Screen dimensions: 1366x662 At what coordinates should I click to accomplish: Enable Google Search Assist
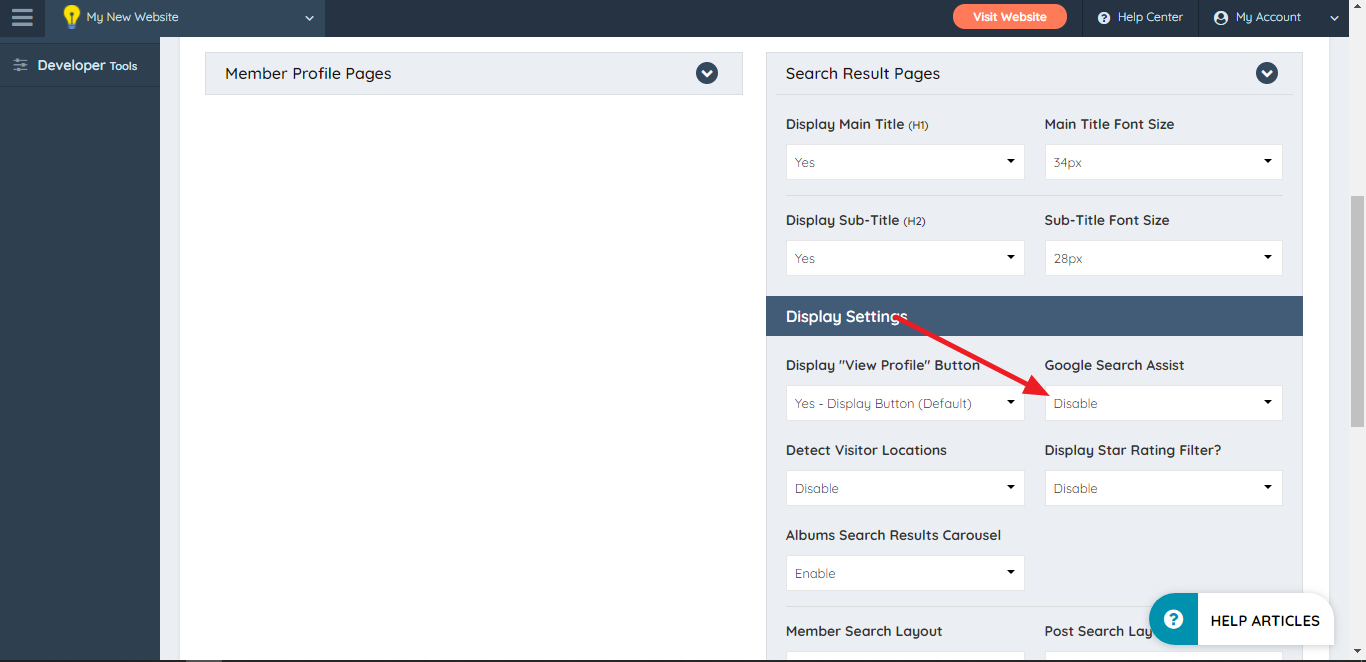(x=1163, y=402)
